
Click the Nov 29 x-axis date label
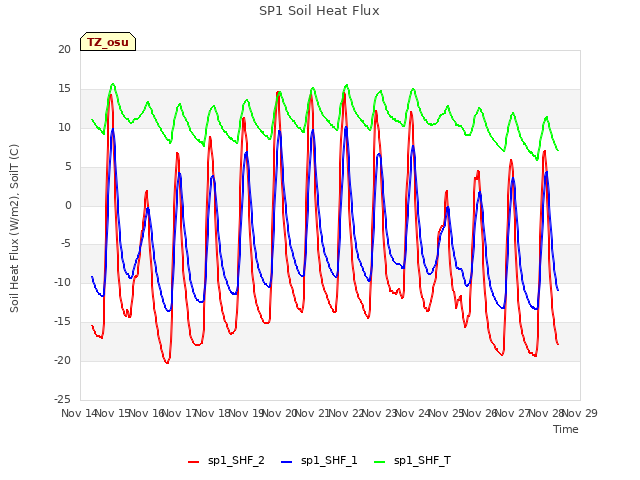(580, 413)
